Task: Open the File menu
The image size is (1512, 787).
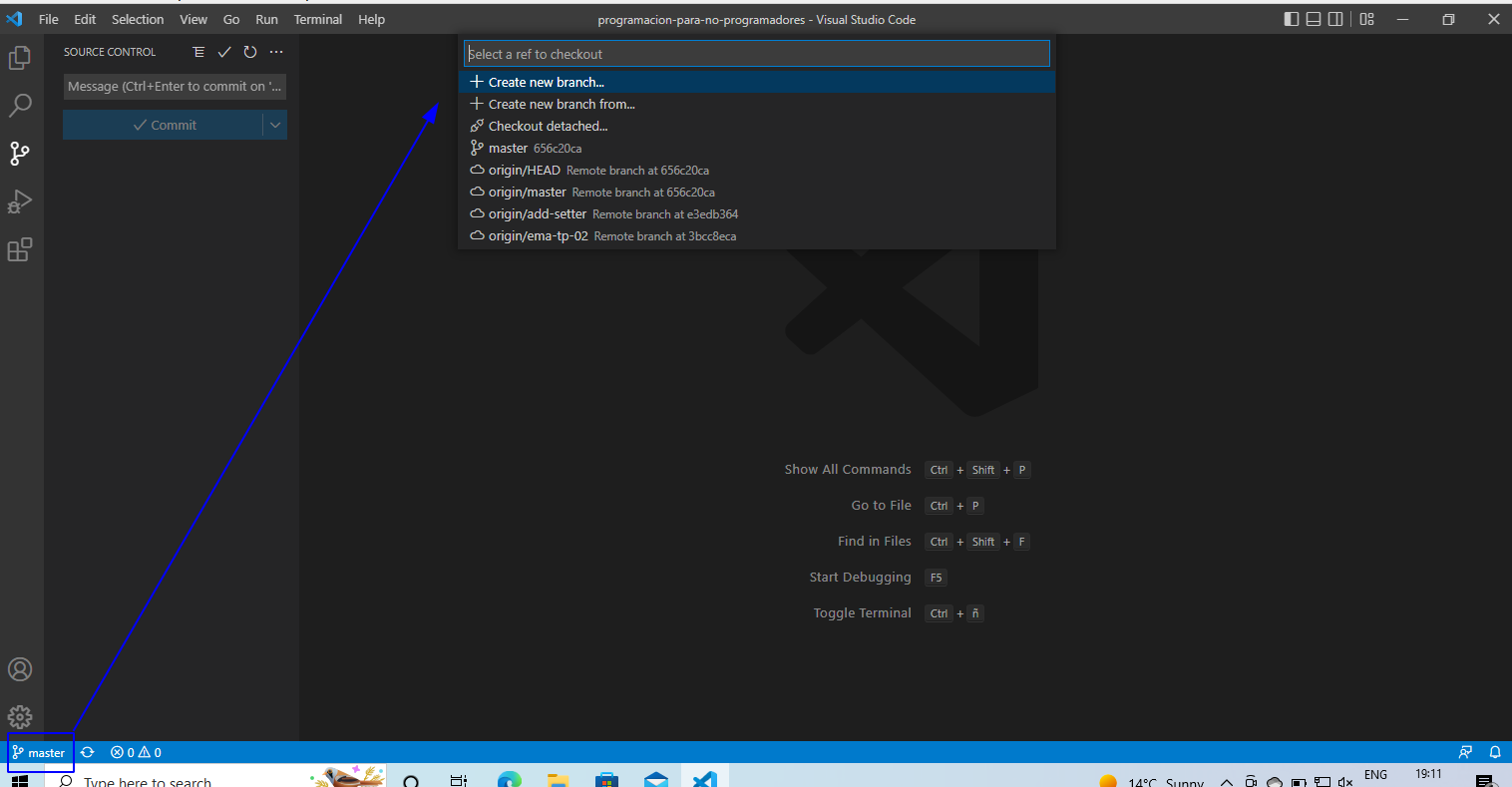Action: click(x=49, y=19)
